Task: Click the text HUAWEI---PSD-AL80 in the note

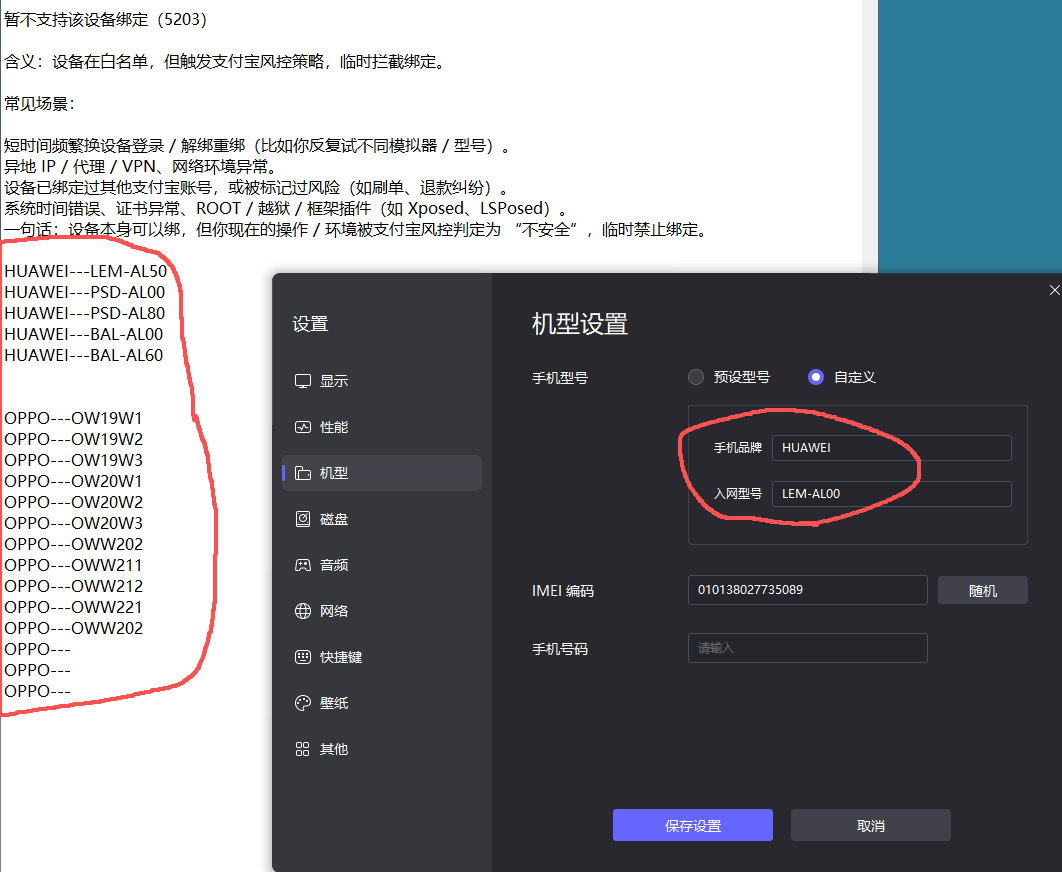Action: click(85, 313)
